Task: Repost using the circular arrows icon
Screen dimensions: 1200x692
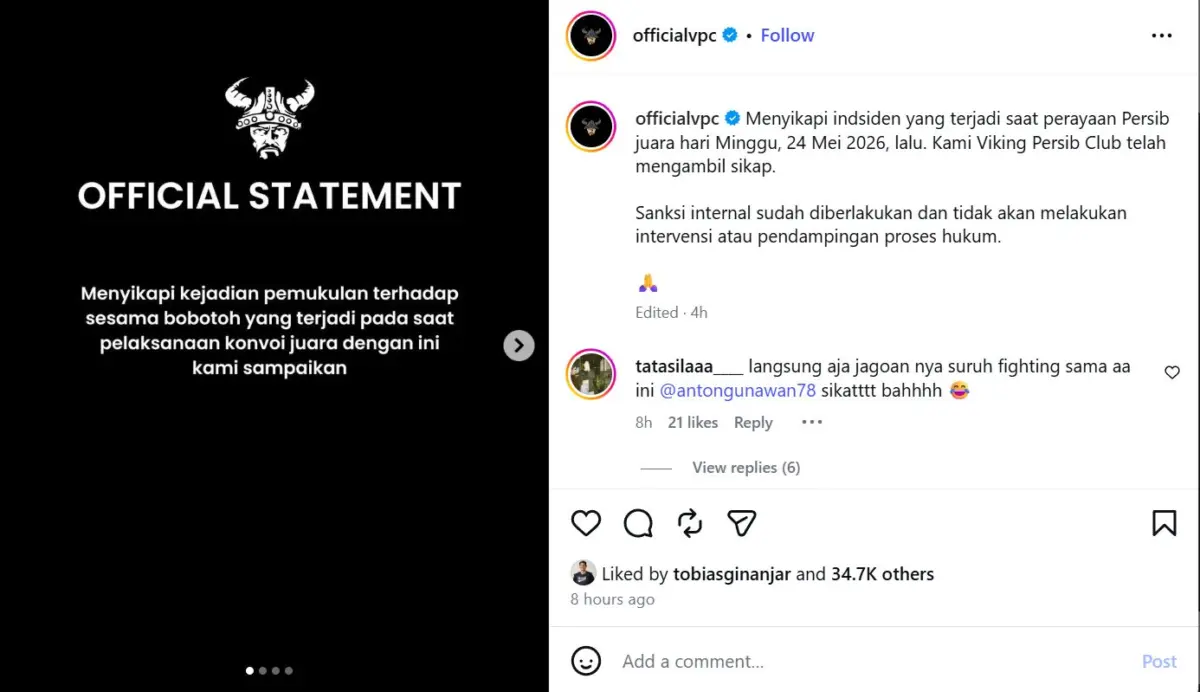Action: coord(690,523)
